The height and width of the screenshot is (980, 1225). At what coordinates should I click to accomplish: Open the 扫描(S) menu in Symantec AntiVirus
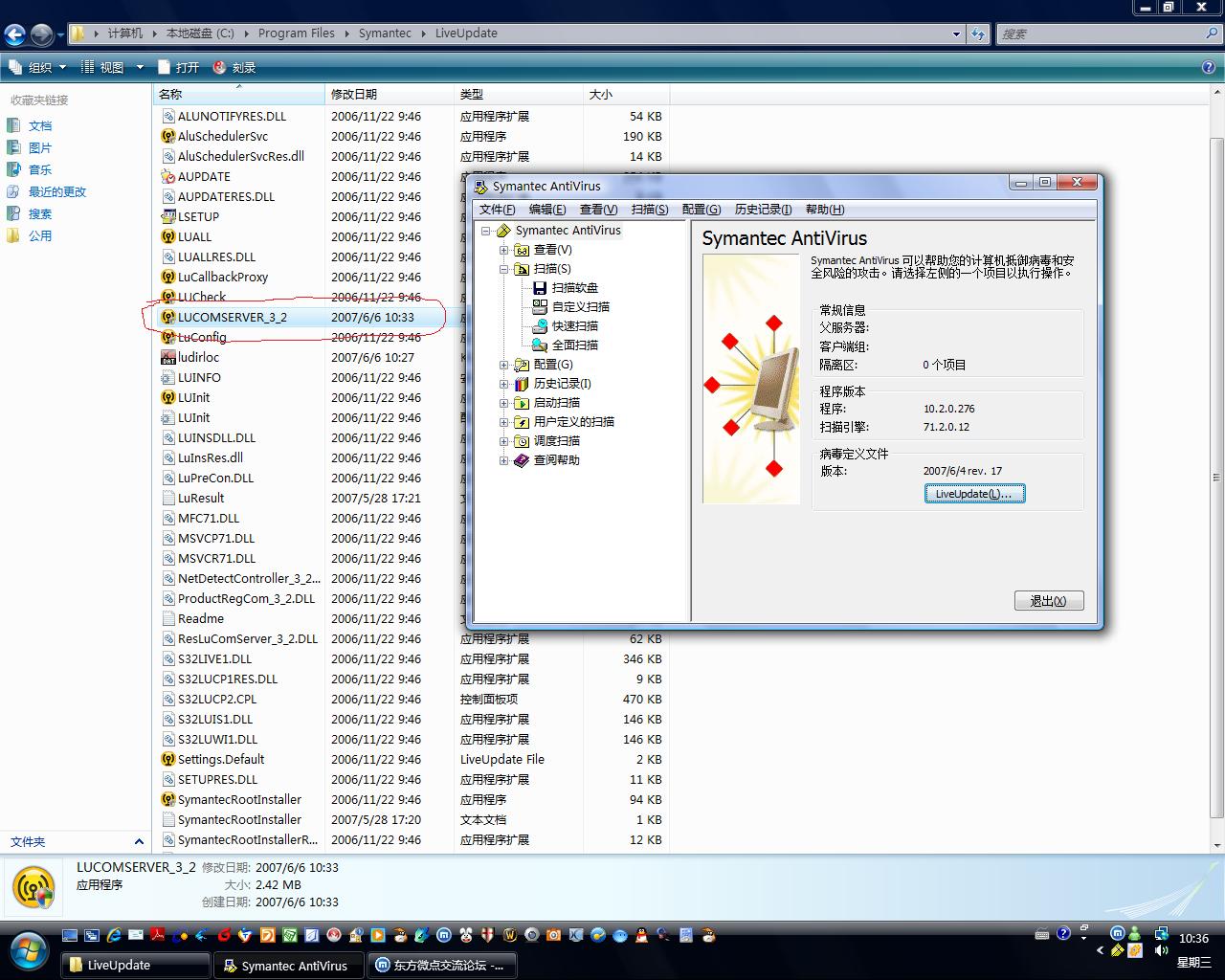650,210
